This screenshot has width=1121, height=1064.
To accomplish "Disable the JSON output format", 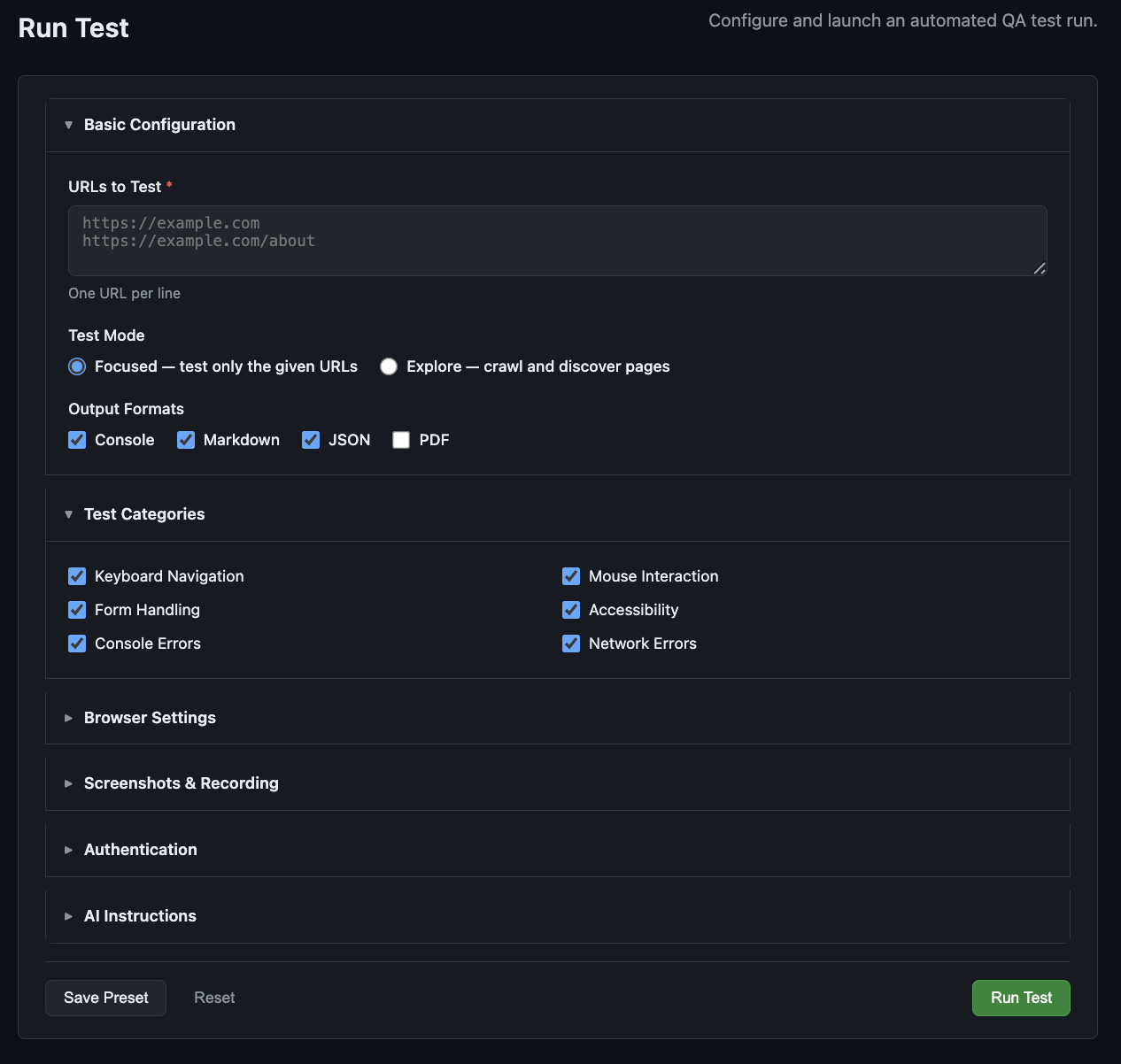I will coord(311,440).
